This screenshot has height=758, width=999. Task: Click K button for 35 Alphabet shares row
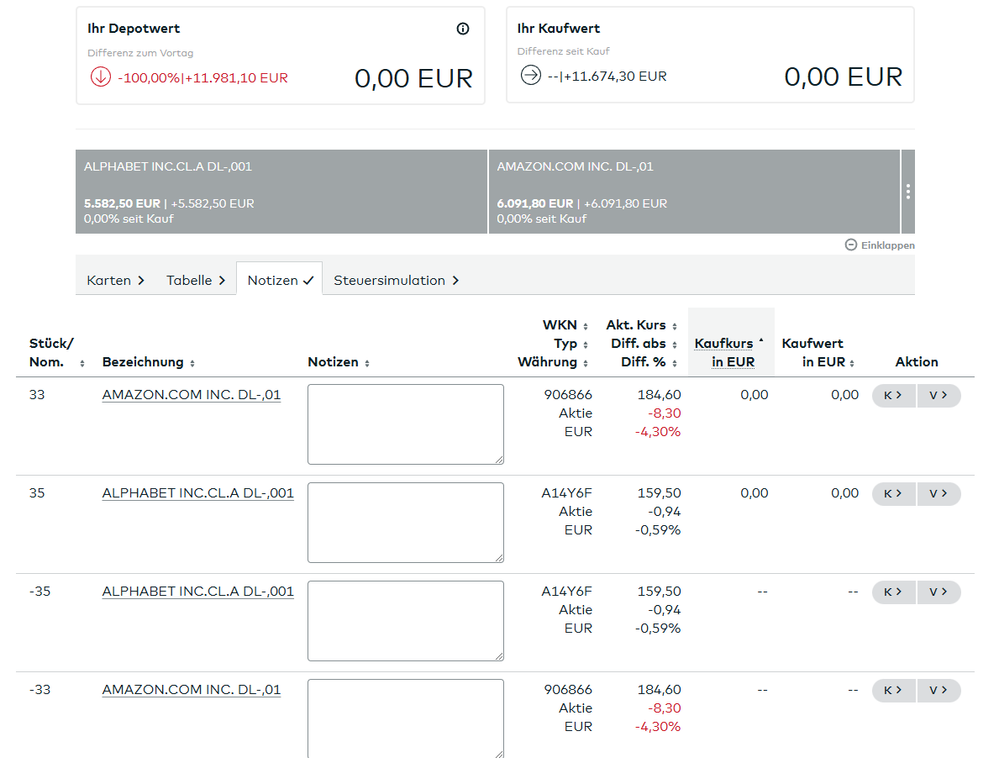pos(893,493)
